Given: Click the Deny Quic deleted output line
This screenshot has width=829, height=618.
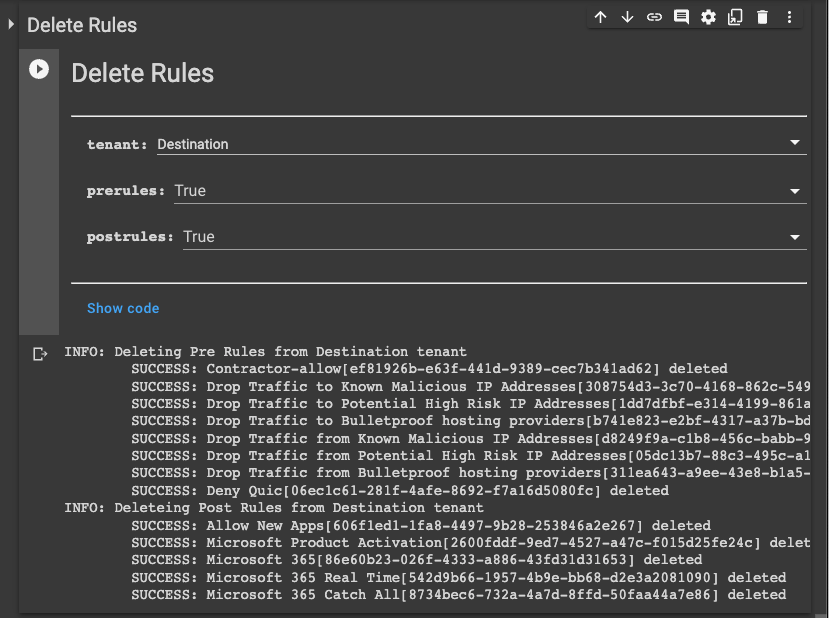Looking at the screenshot, I should pyautogui.click(x=399, y=490).
